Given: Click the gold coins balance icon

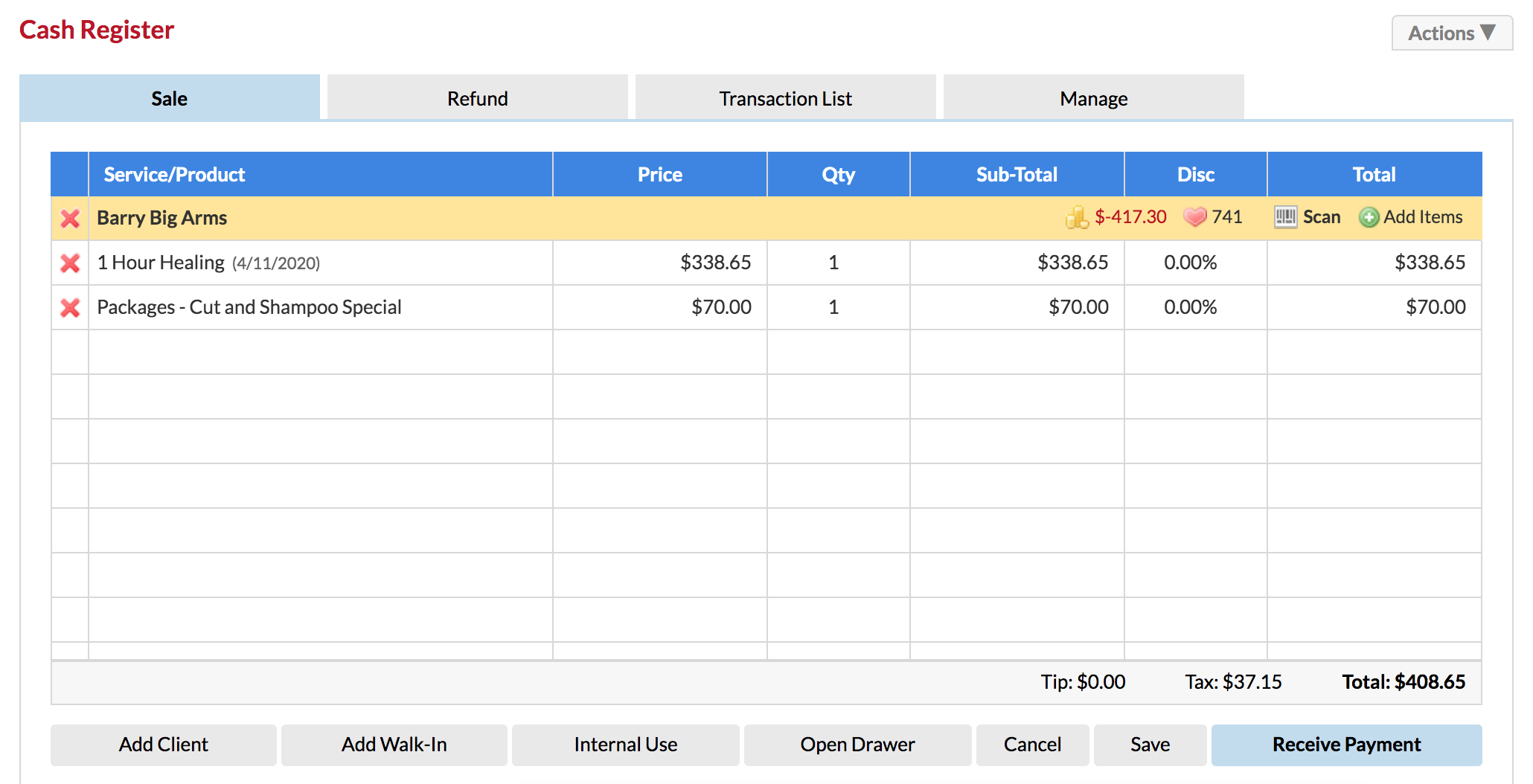Looking at the screenshot, I should coord(1076,217).
